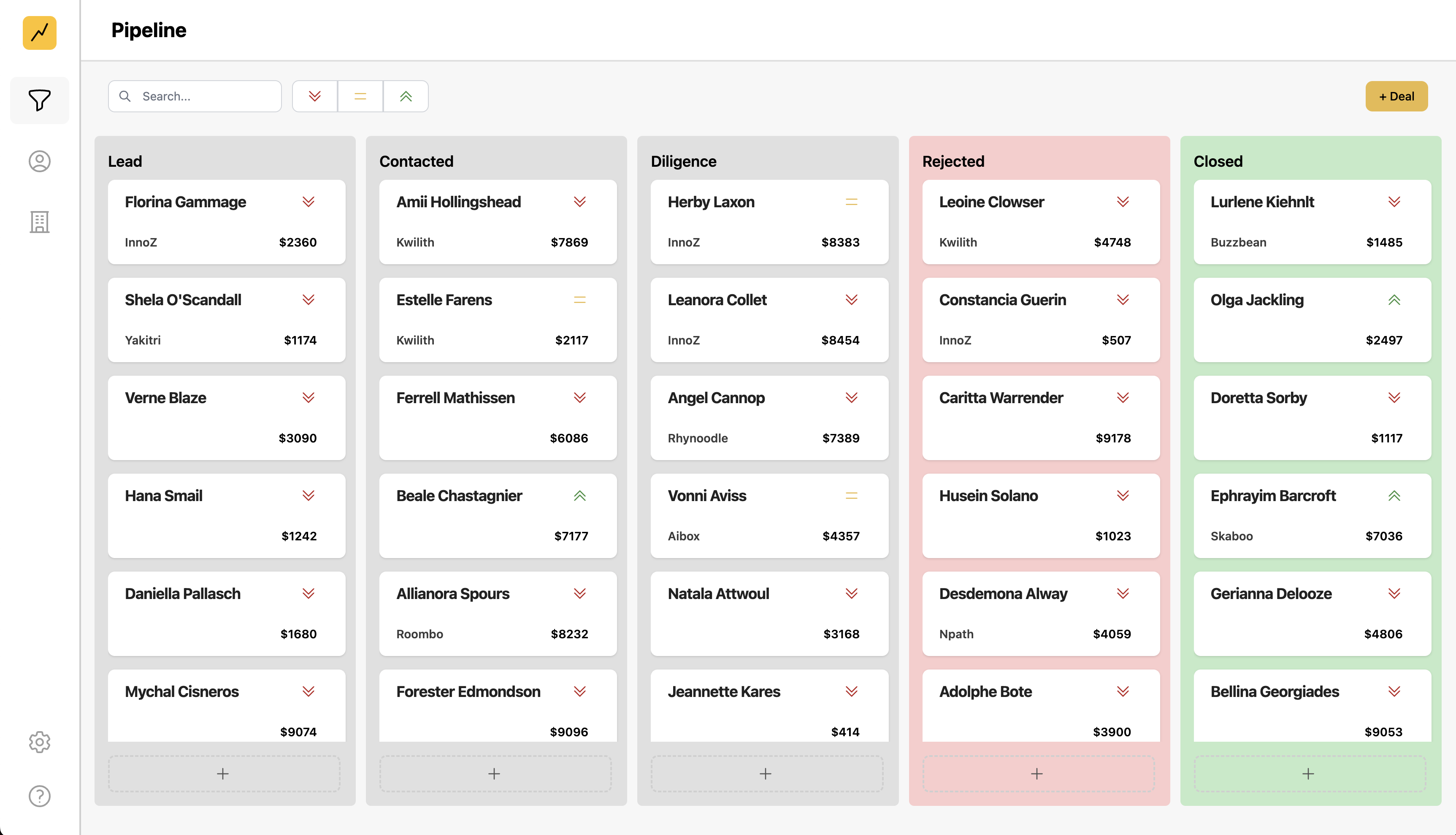Screen dimensions: 1456x835
Task: Click priority icon on Lurlene Kiehnlt card
Action: [1394, 202]
